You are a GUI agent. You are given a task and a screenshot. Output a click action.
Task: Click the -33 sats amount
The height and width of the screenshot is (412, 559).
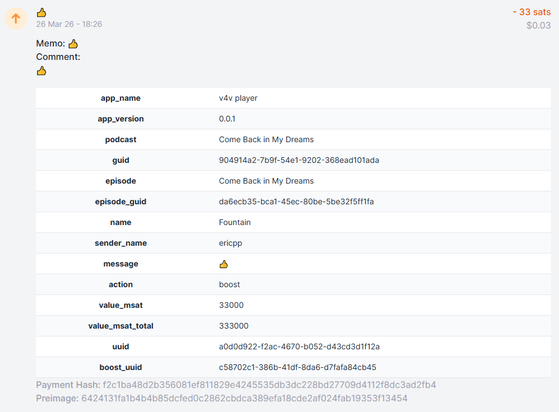click(x=532, y=12)
